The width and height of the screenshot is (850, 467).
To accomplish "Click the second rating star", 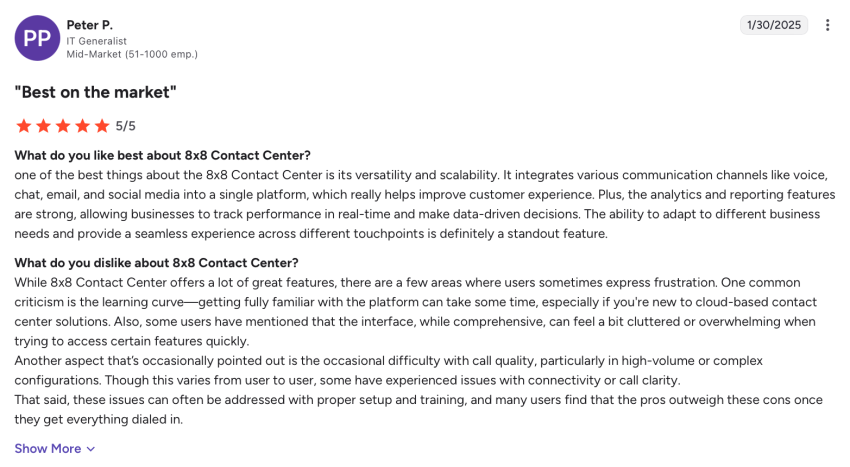I will pos(43,126).
